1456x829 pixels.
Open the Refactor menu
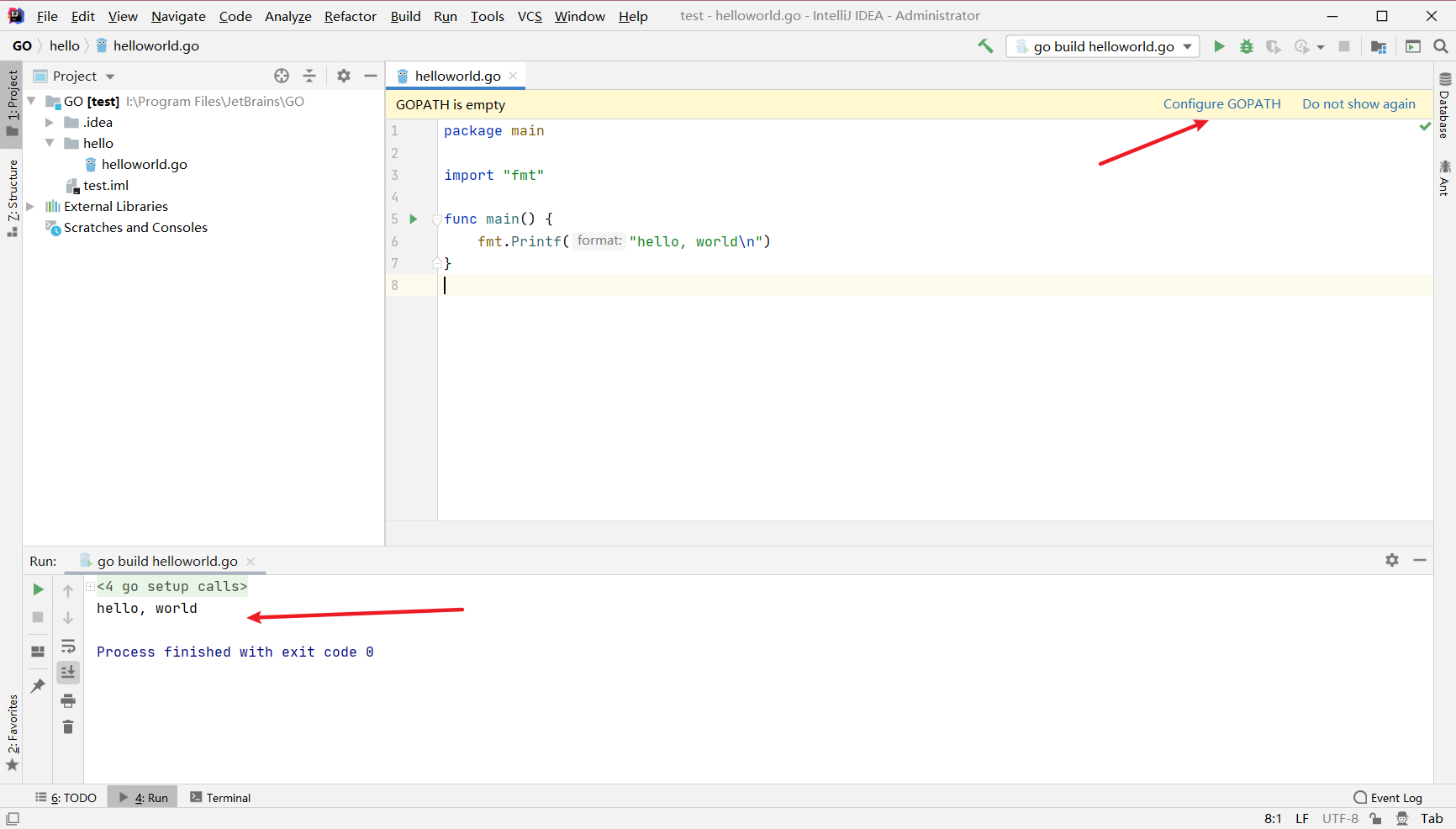coord(351,16)
